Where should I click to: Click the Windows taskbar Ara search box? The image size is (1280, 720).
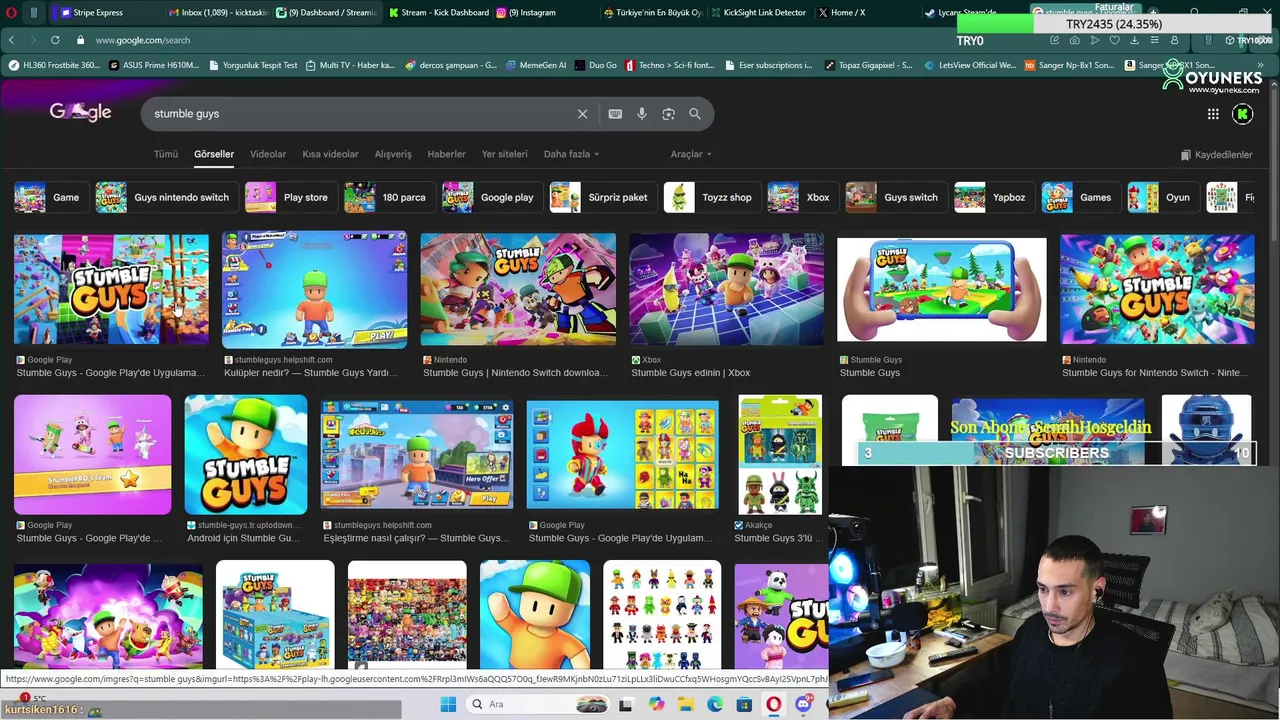(x=536, y=704)
